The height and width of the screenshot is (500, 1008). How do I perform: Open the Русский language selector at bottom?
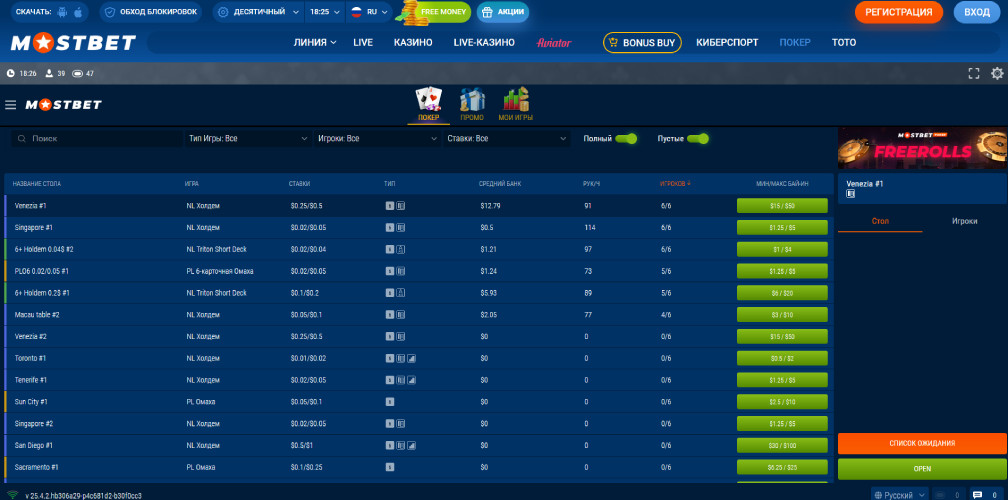pyautogui.click(x=899, y=496)
